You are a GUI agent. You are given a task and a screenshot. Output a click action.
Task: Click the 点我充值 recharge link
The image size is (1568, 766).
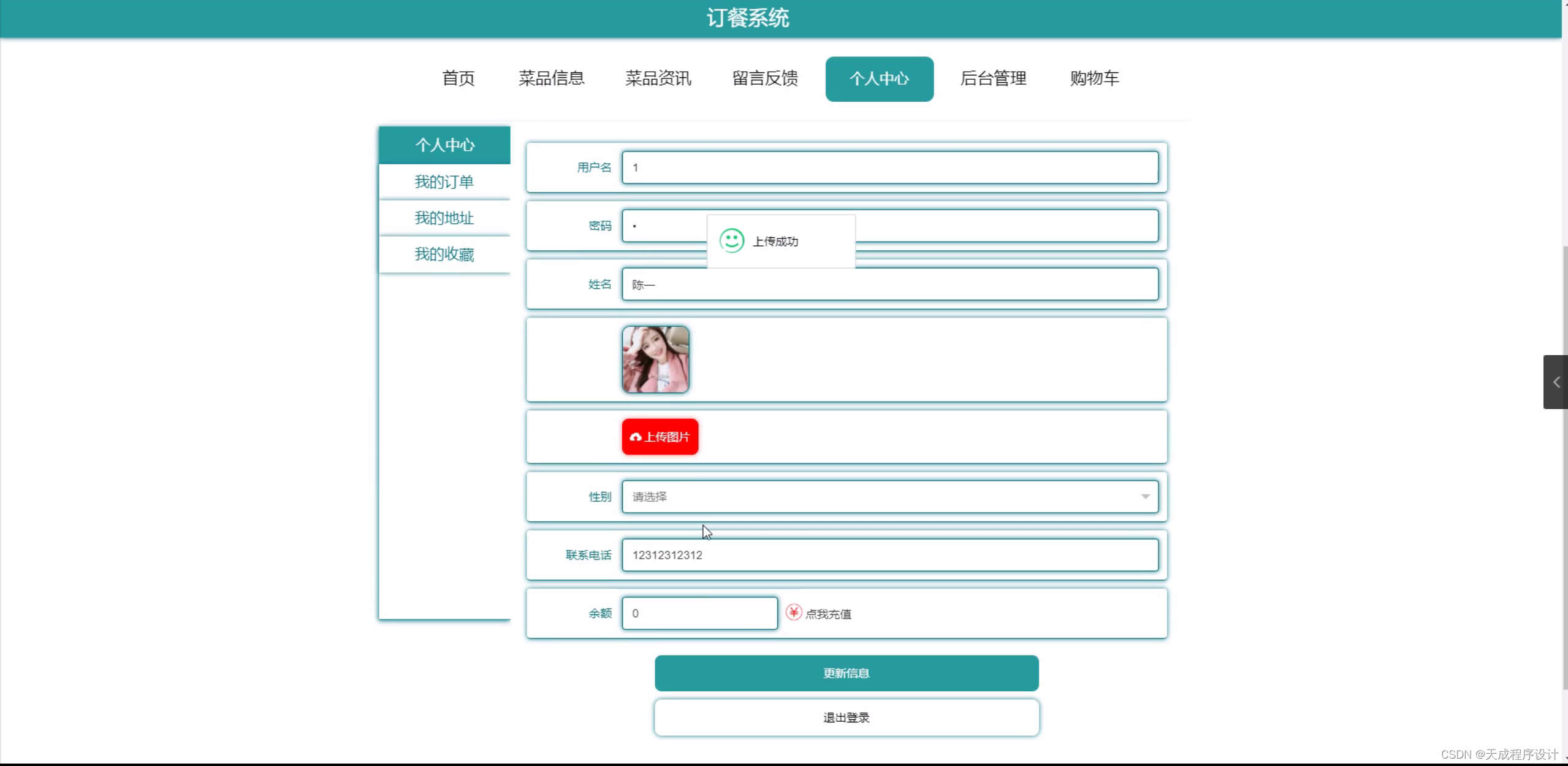[x=828, y=614]
